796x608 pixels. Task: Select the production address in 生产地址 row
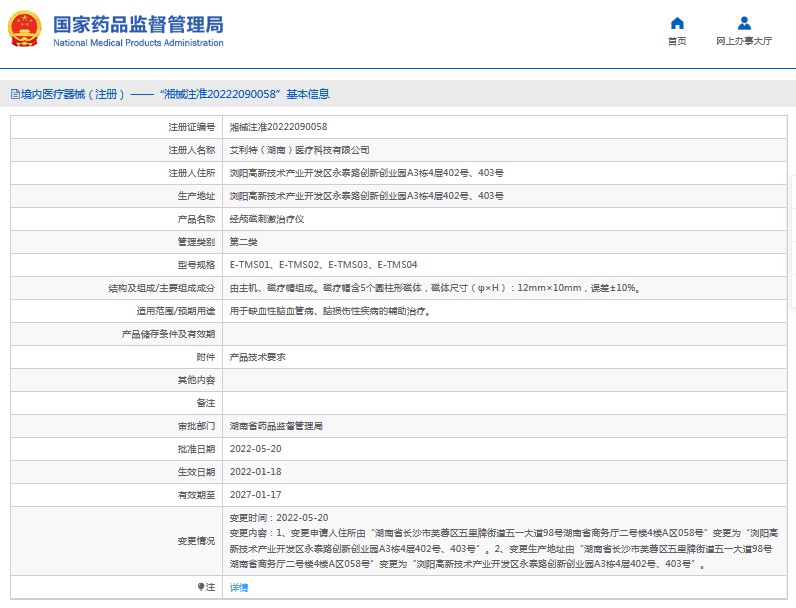[367, 196]
